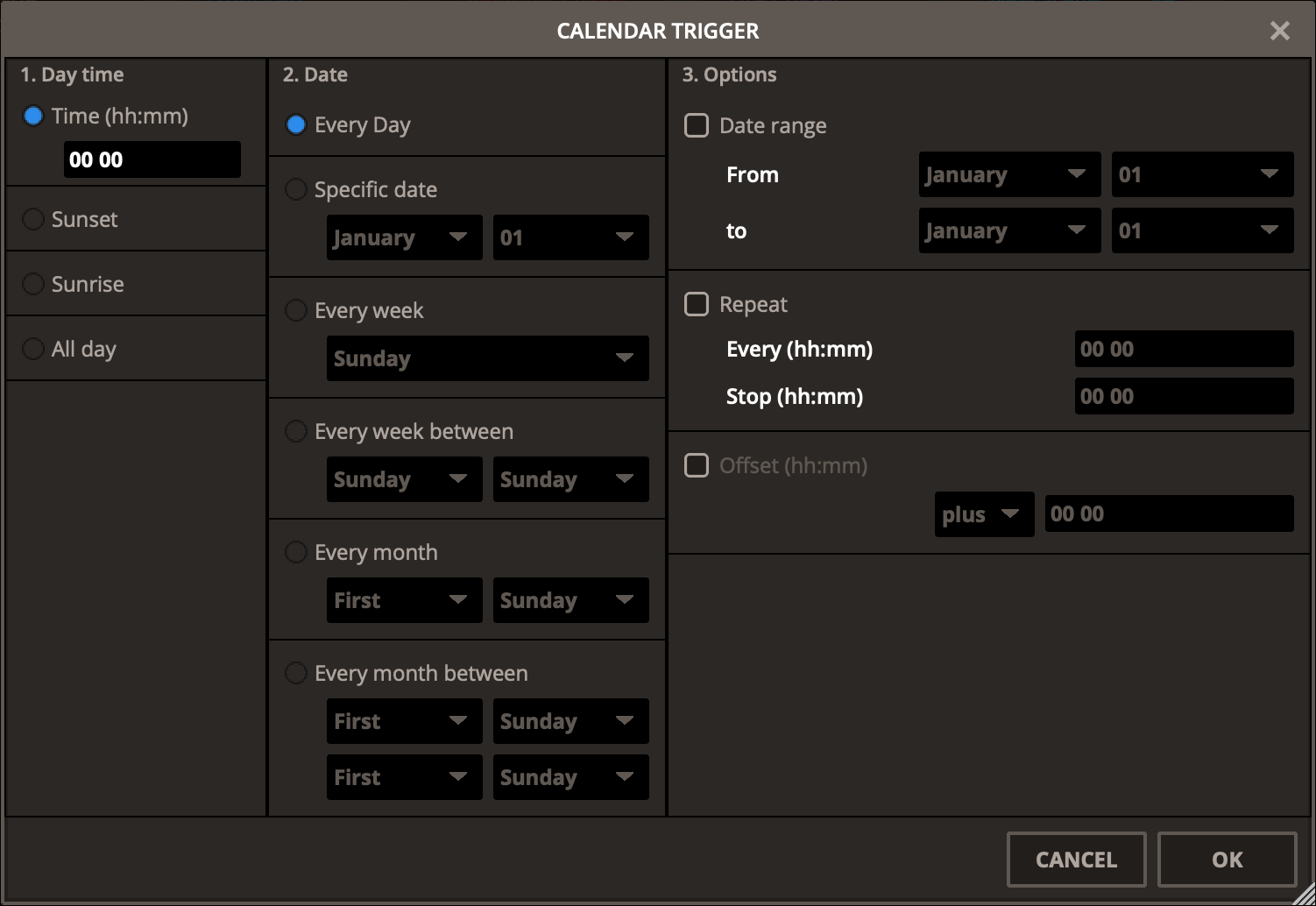Expand the From month dropdown

(x=1008, y=174)
